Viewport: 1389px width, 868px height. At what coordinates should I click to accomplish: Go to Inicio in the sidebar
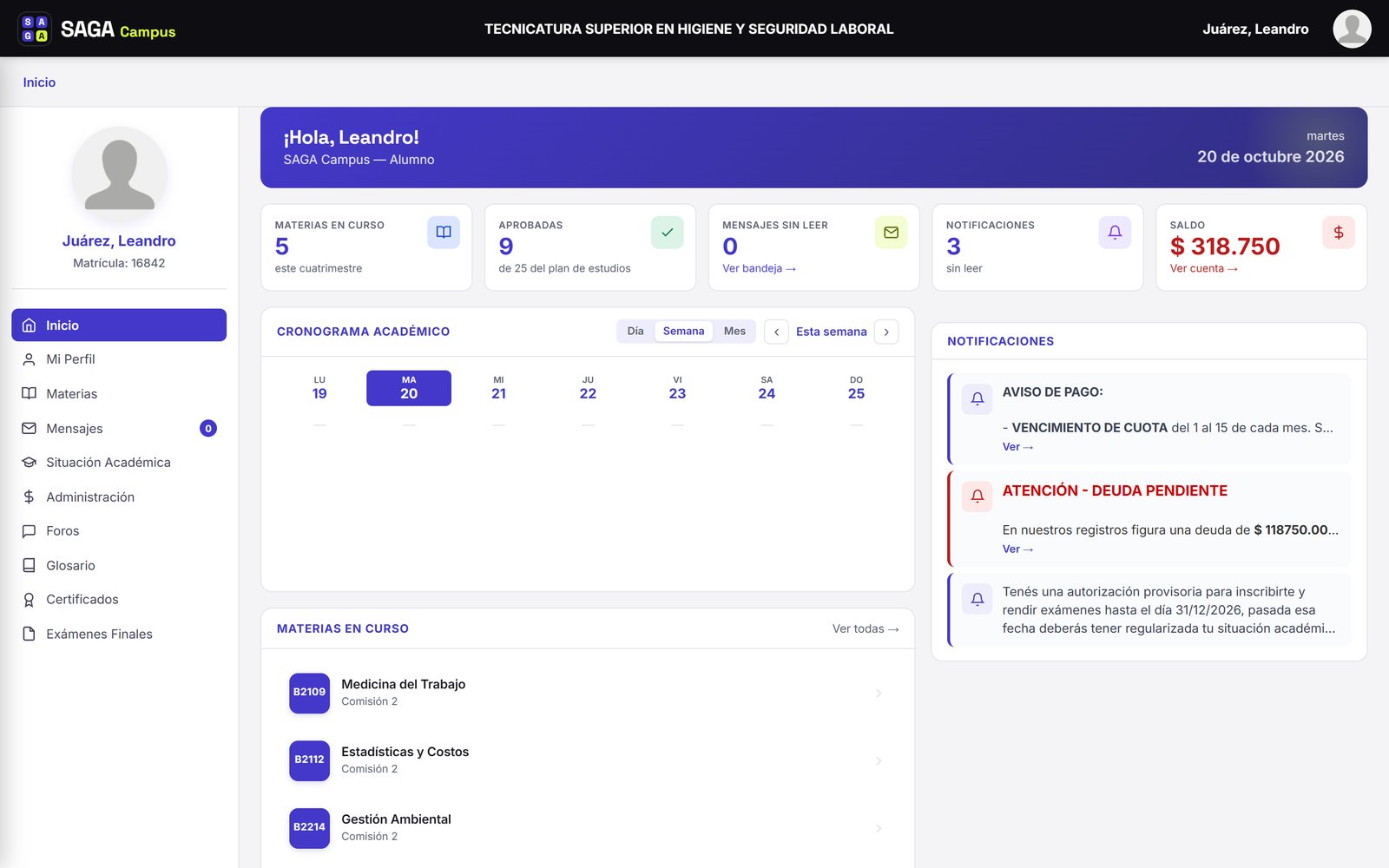119,325
